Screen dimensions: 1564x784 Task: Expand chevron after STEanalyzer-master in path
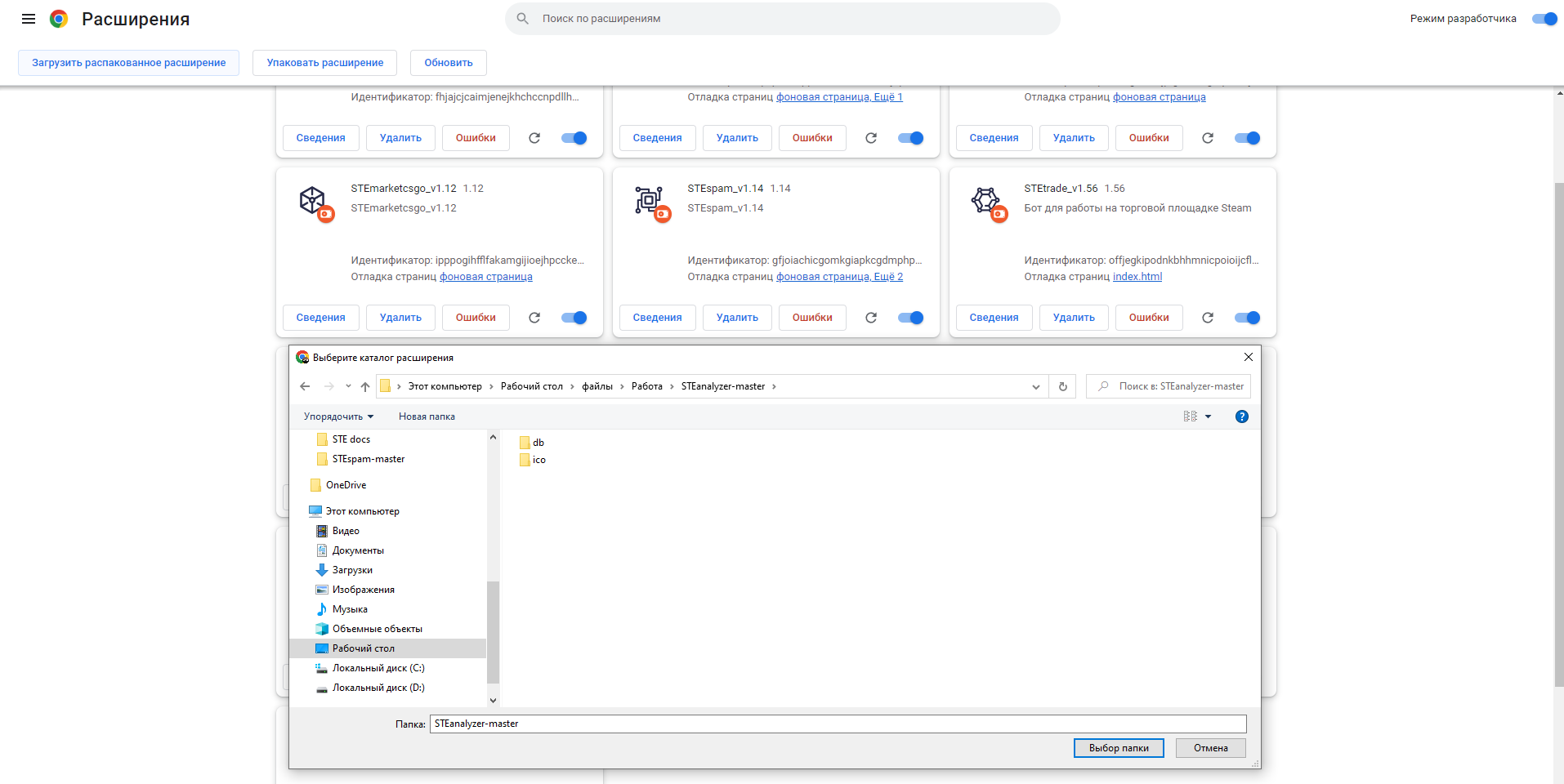774,386
